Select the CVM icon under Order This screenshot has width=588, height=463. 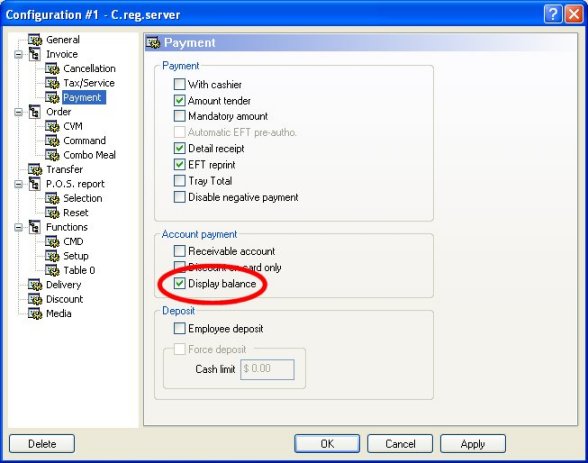(x=52, y=126)
